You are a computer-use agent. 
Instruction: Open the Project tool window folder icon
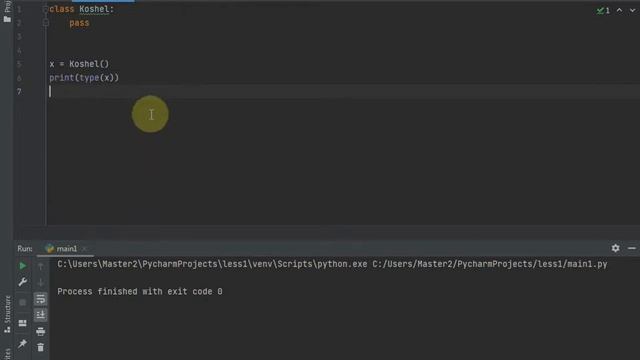[x=7, y=19]
